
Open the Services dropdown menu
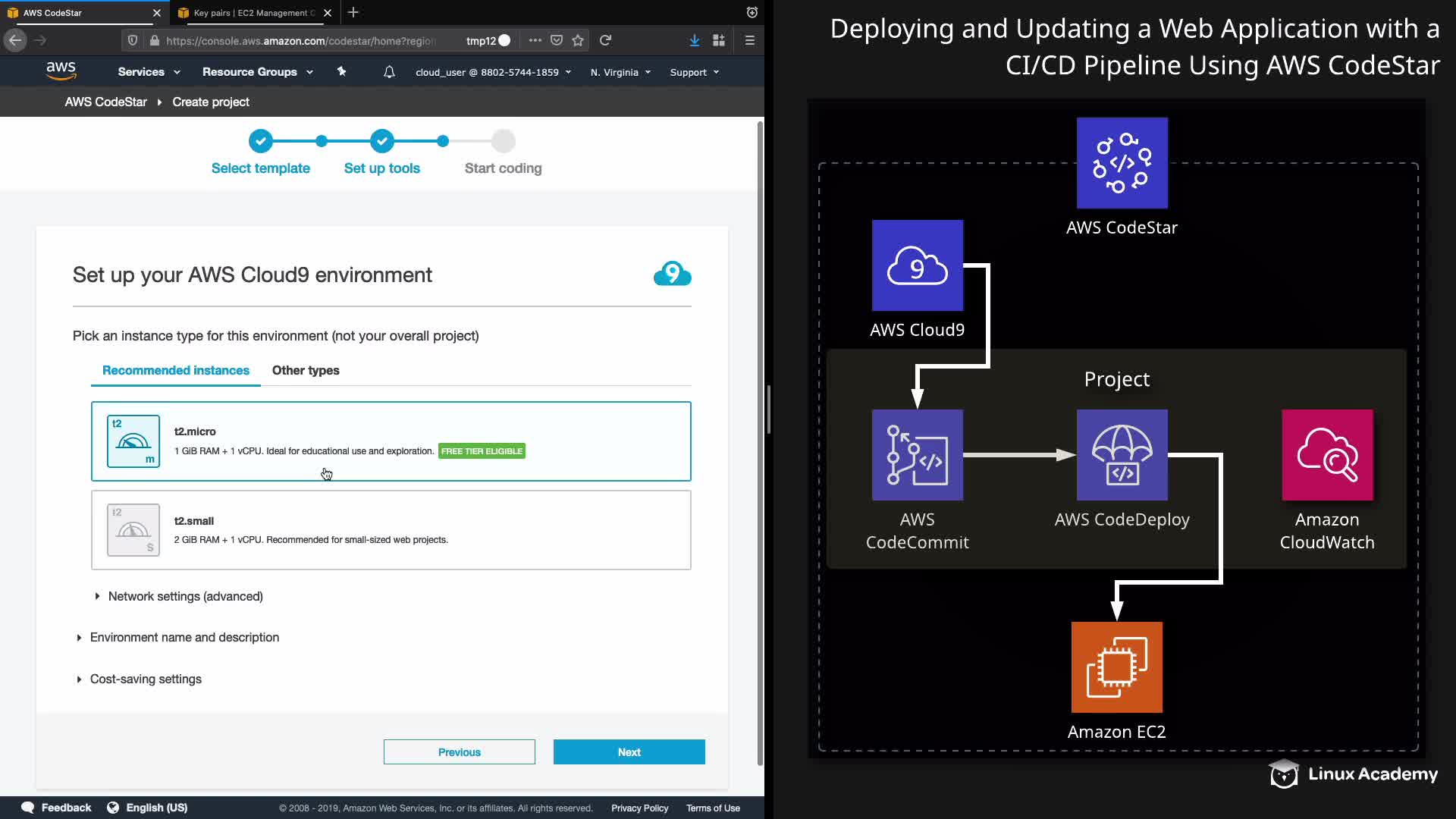(149, 72)
